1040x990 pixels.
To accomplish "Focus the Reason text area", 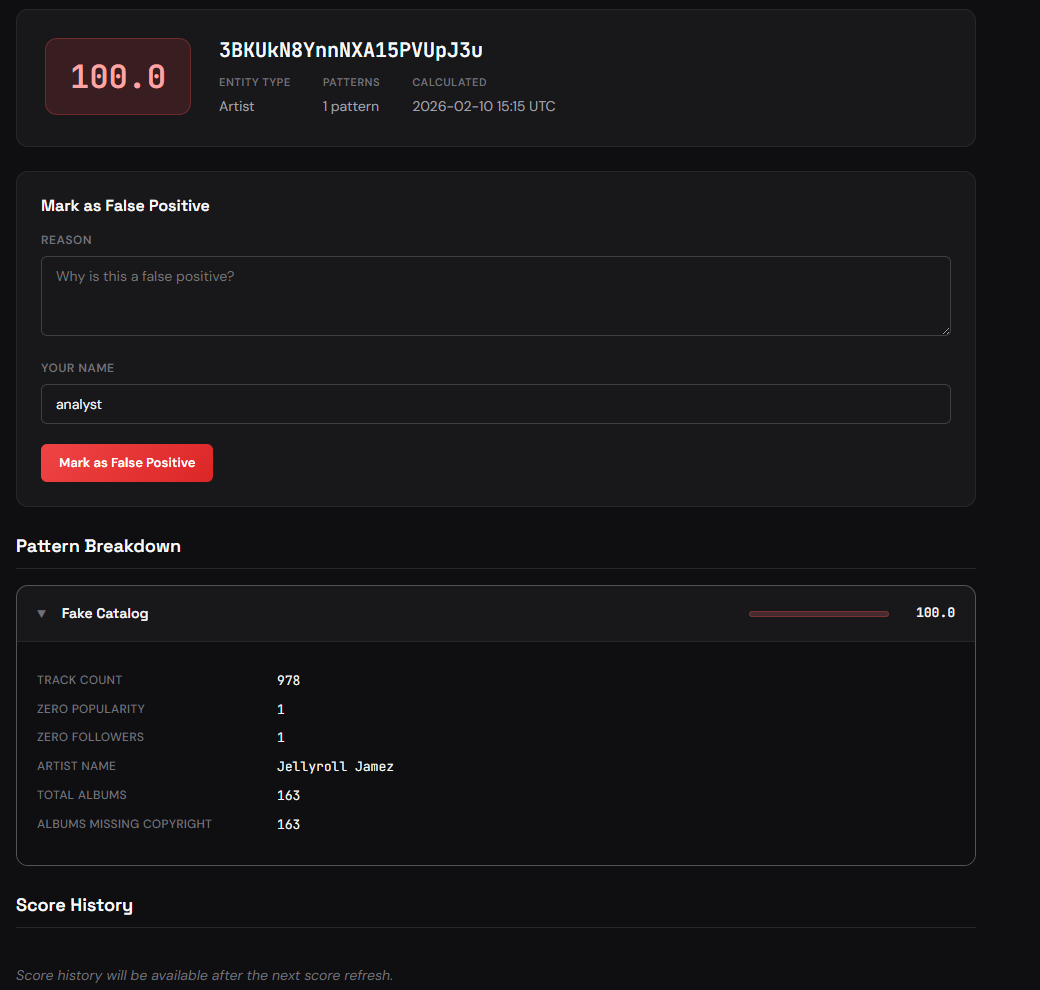I will [x=495, y=295].
